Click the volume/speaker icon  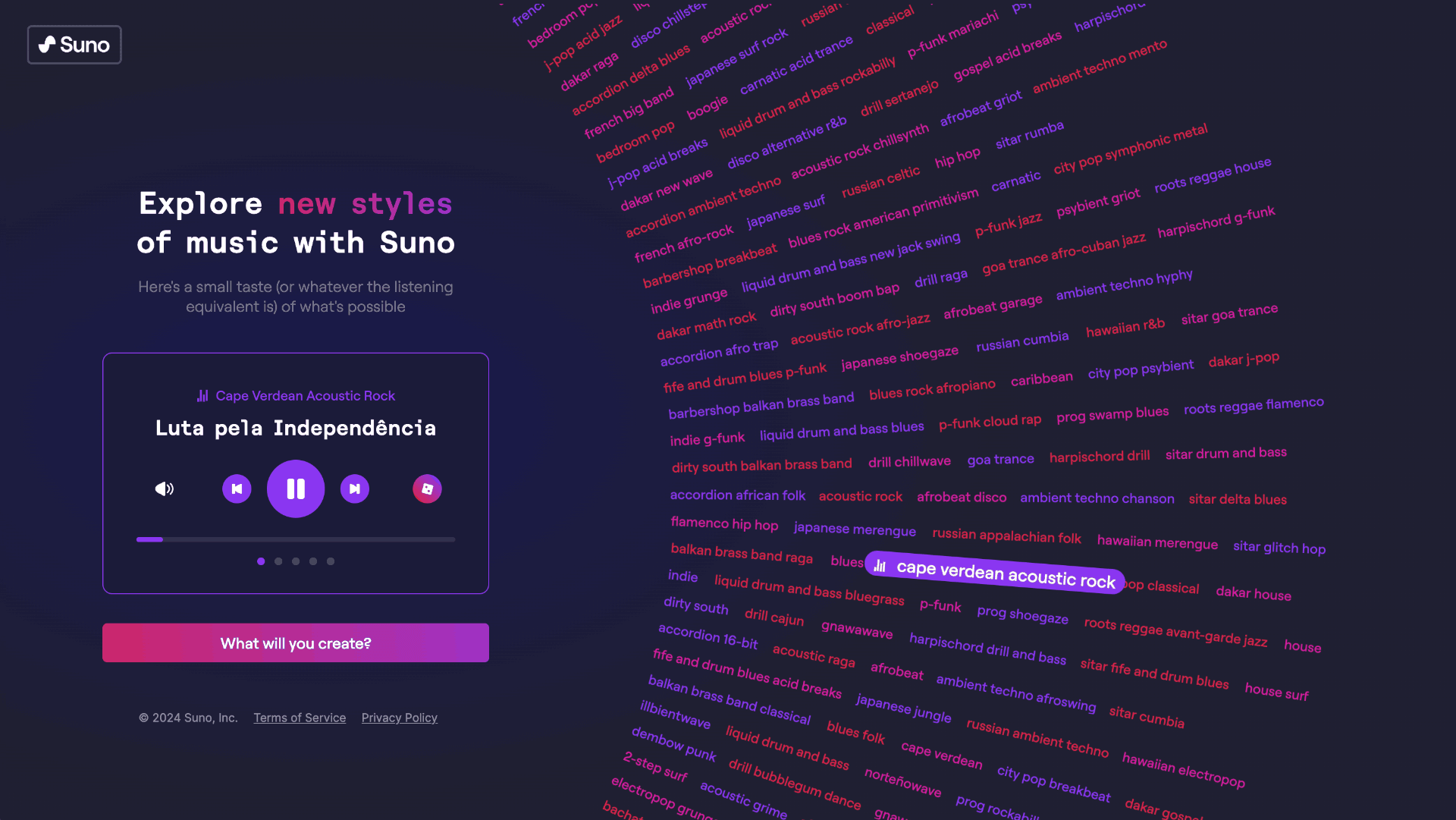[x=164, y=489]
